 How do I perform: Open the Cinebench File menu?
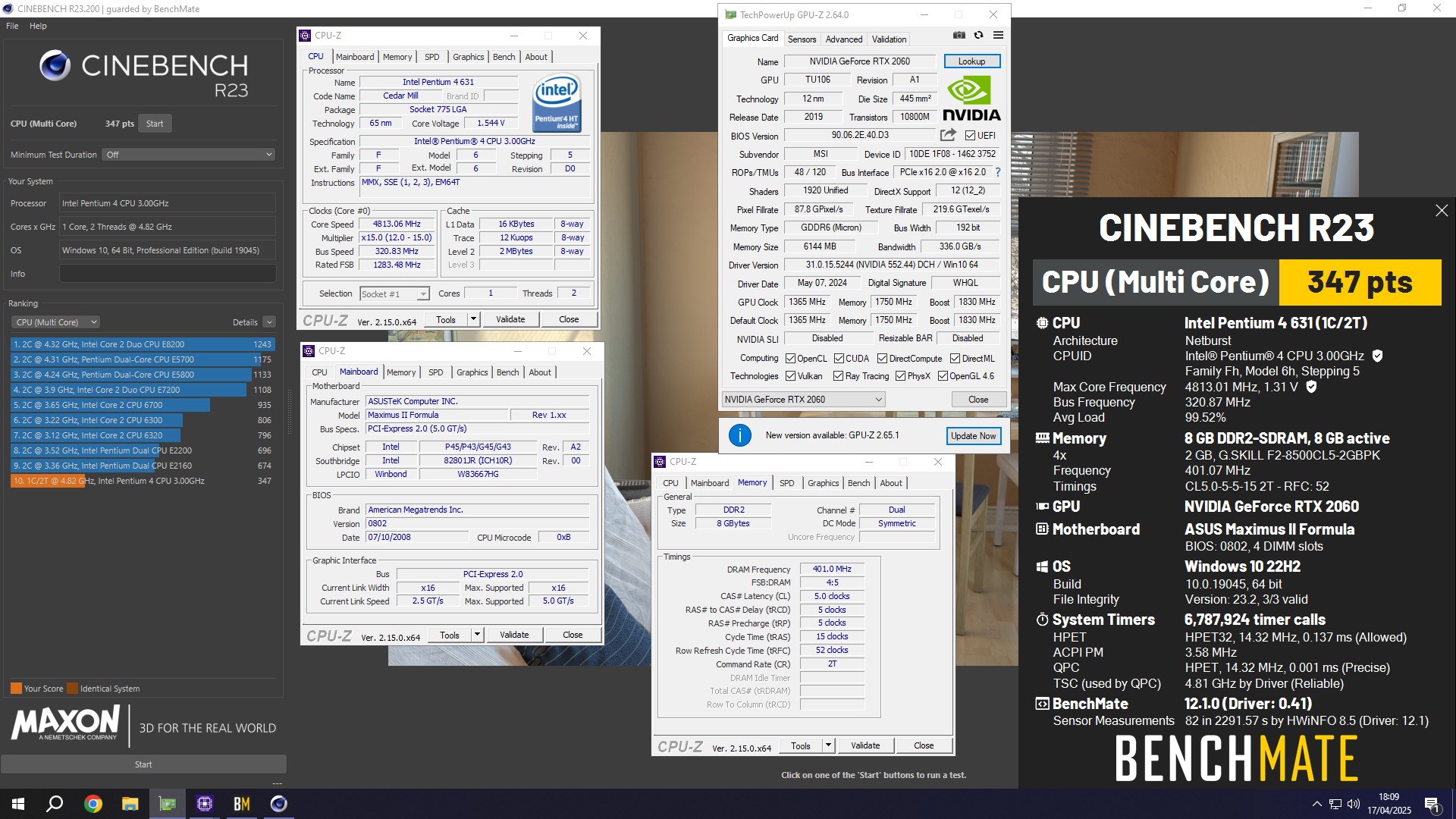(x=12, y=26)
